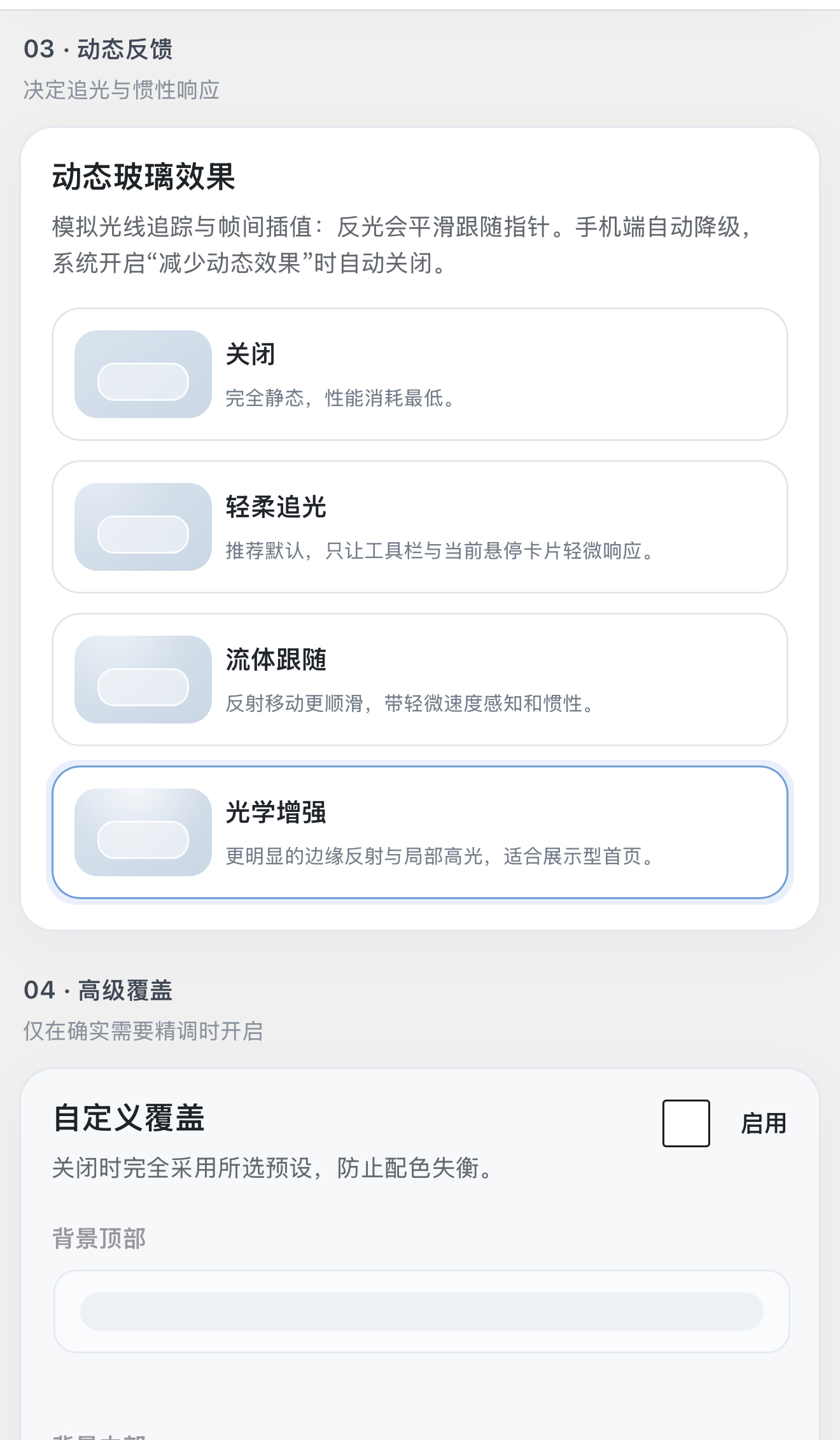Click the 动态玻璃效果 card title
This screenshot has width=840, height=1440.
coord(144,176)
